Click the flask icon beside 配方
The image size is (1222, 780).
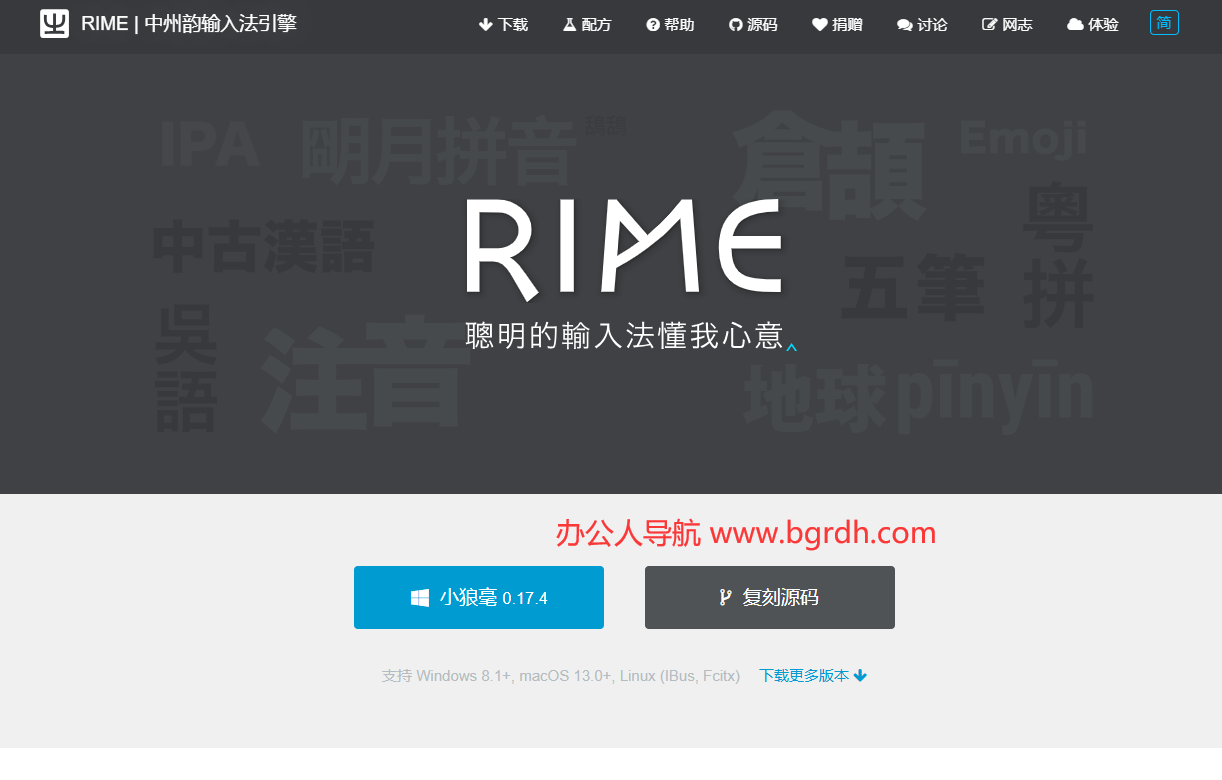[569, 25]
